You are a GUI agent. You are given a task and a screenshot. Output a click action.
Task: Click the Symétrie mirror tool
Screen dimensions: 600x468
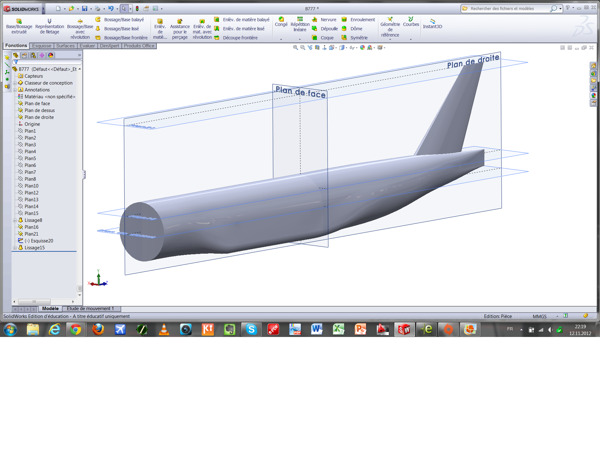pyautogui.click(x=354, y=38)
